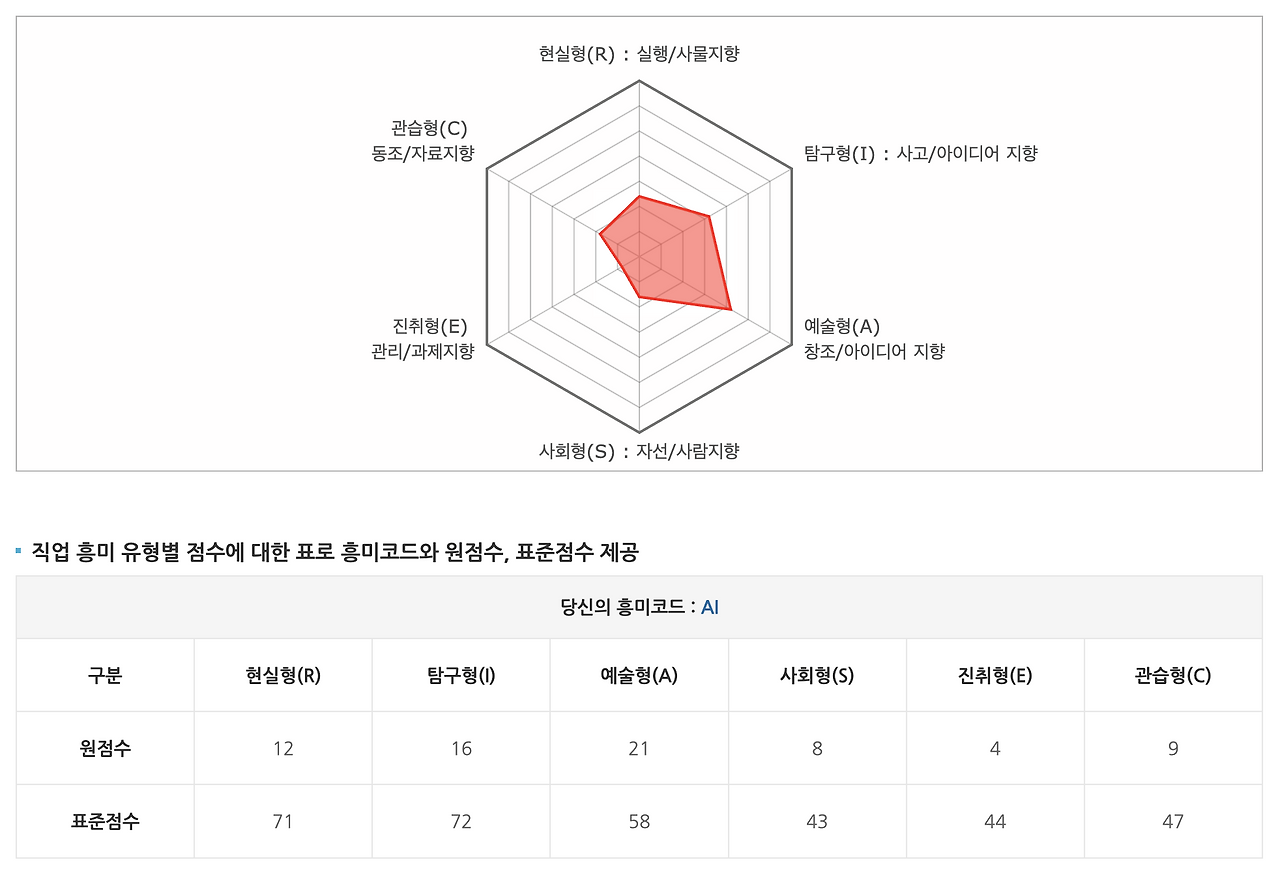Click the 예술형(A) chart axis label

[x=874, y=338]
